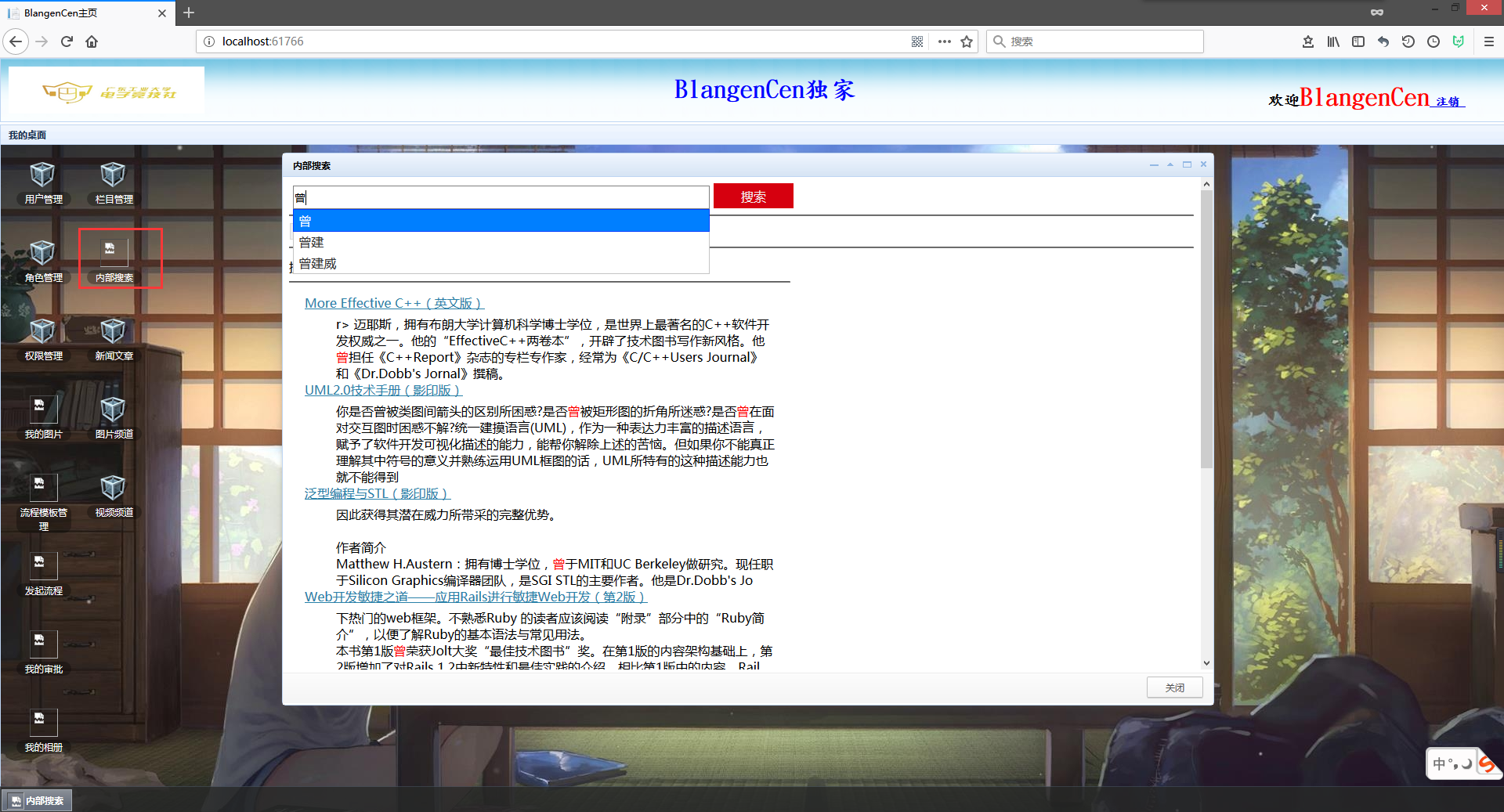Viewport: 1504px width, 812px height.
Task: Click the 关闭 button in dialog
Action: click(x=1174, y=687)
